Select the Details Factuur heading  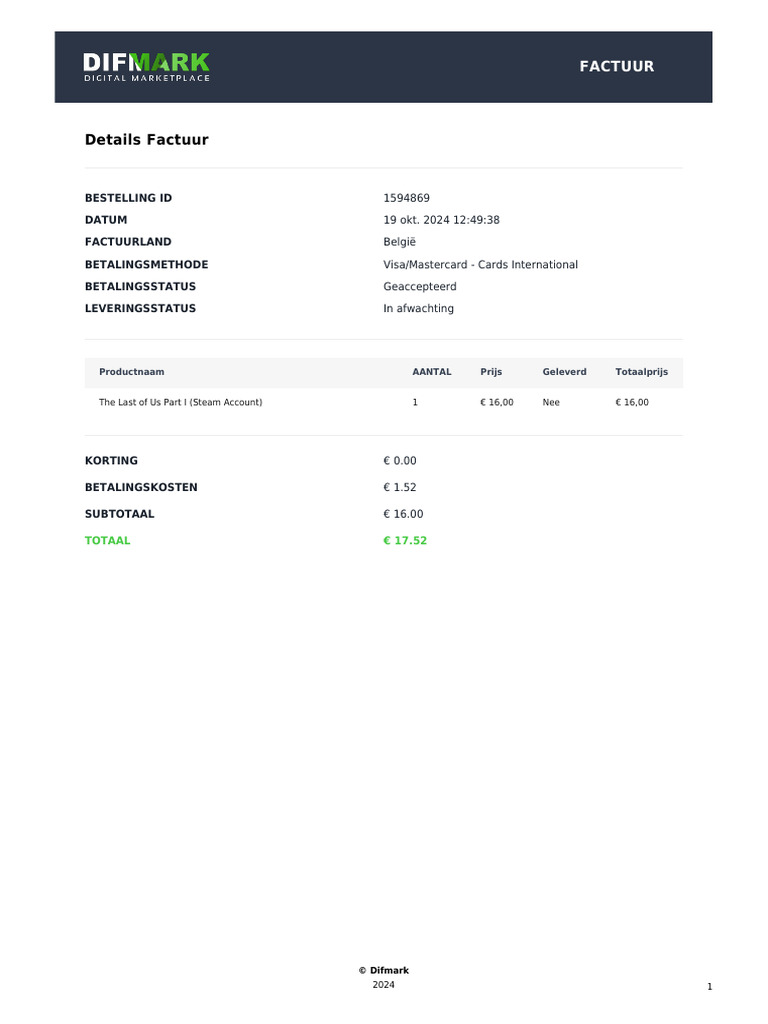click(147, 140)
